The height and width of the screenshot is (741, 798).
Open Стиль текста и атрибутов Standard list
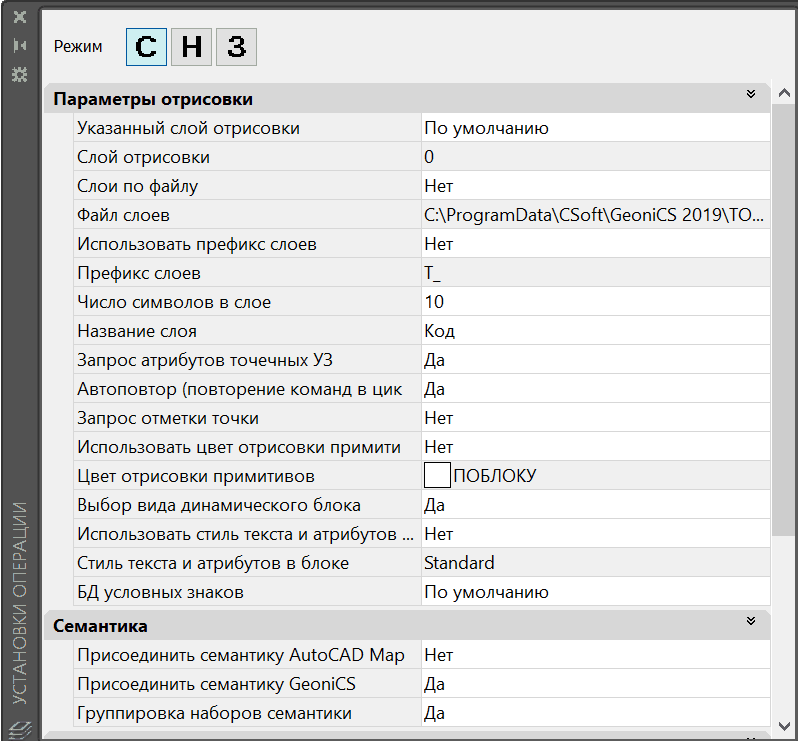(595, 563)
